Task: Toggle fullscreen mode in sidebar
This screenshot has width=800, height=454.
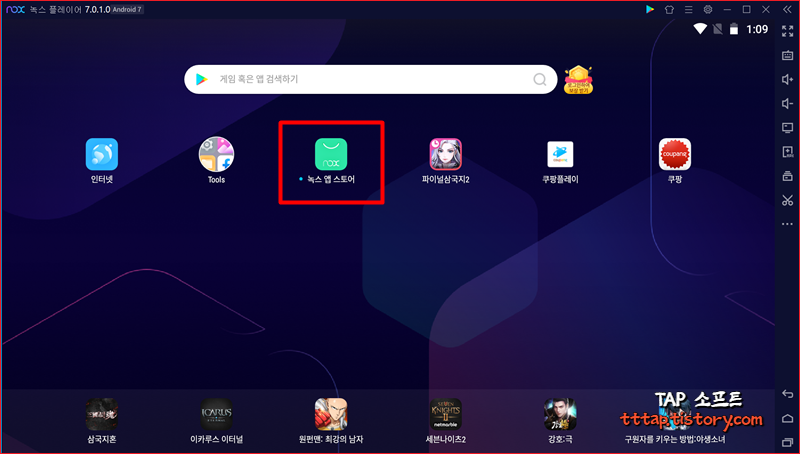Action: (x=788, y=31)
